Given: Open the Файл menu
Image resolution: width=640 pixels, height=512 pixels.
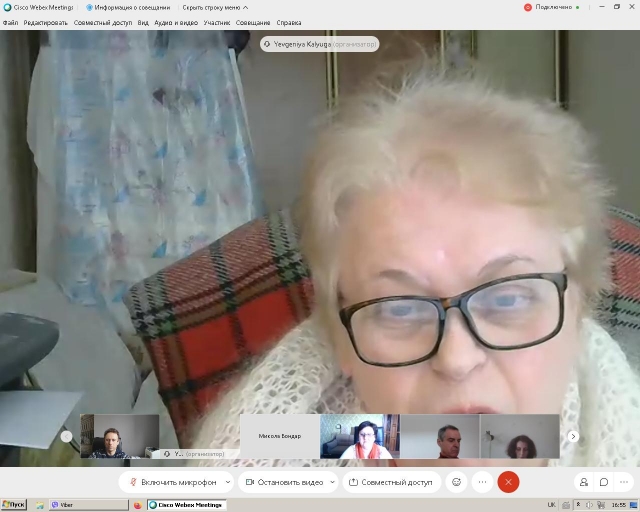Looking at the screenshot, I should click(10, 23).
